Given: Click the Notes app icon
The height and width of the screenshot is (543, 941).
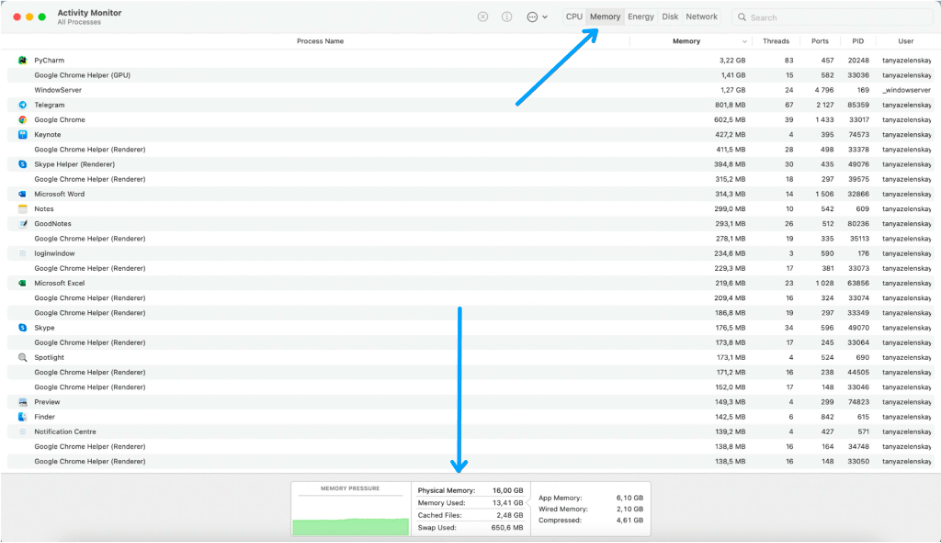Looking at the screenshot, I should point(22,209).
